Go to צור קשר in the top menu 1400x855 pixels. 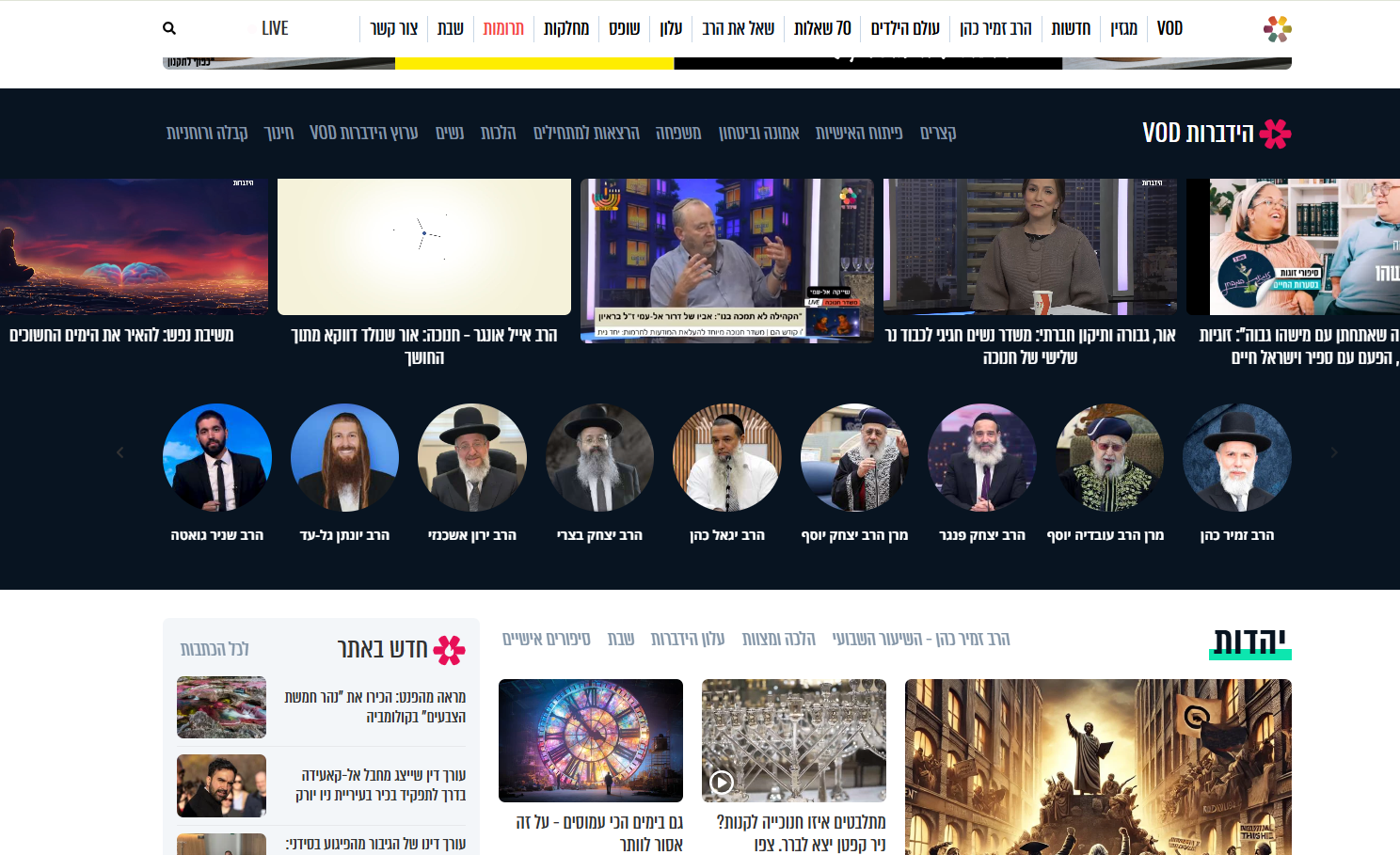pyautogui.click(x=393, y=28)
